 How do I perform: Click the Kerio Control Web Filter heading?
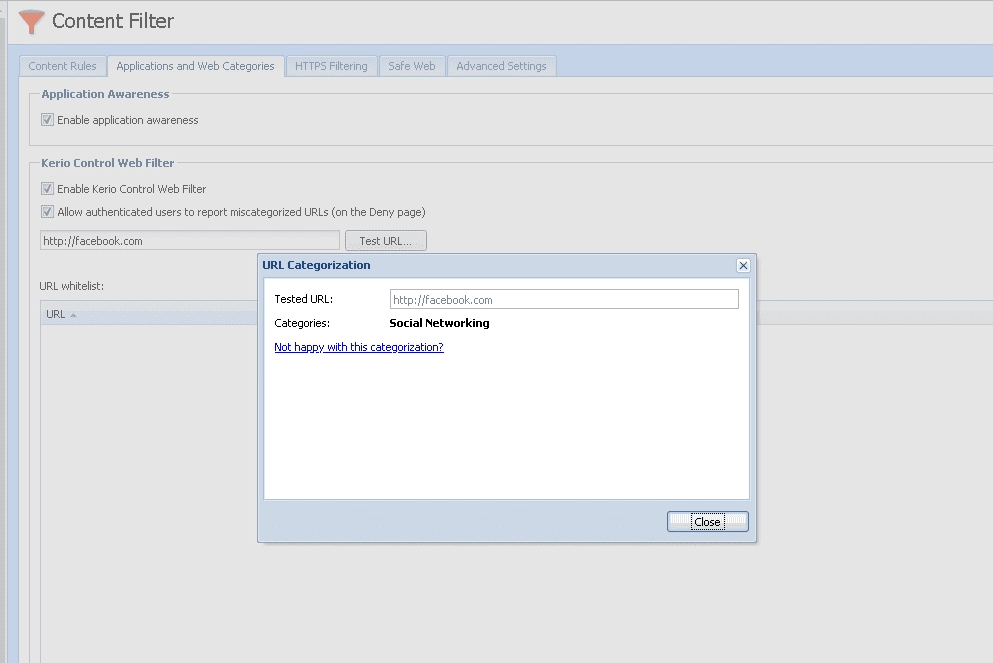point(108,163)
